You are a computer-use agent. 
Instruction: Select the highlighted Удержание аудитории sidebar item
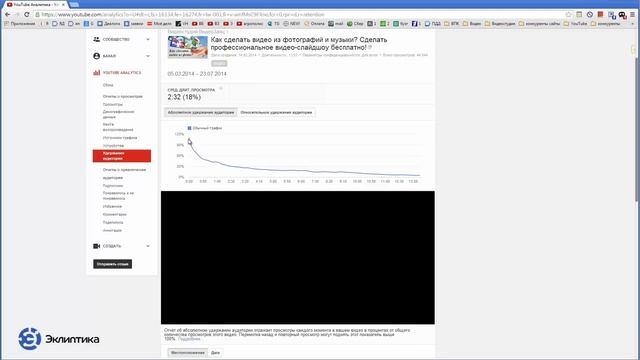(x=122, y=156)
